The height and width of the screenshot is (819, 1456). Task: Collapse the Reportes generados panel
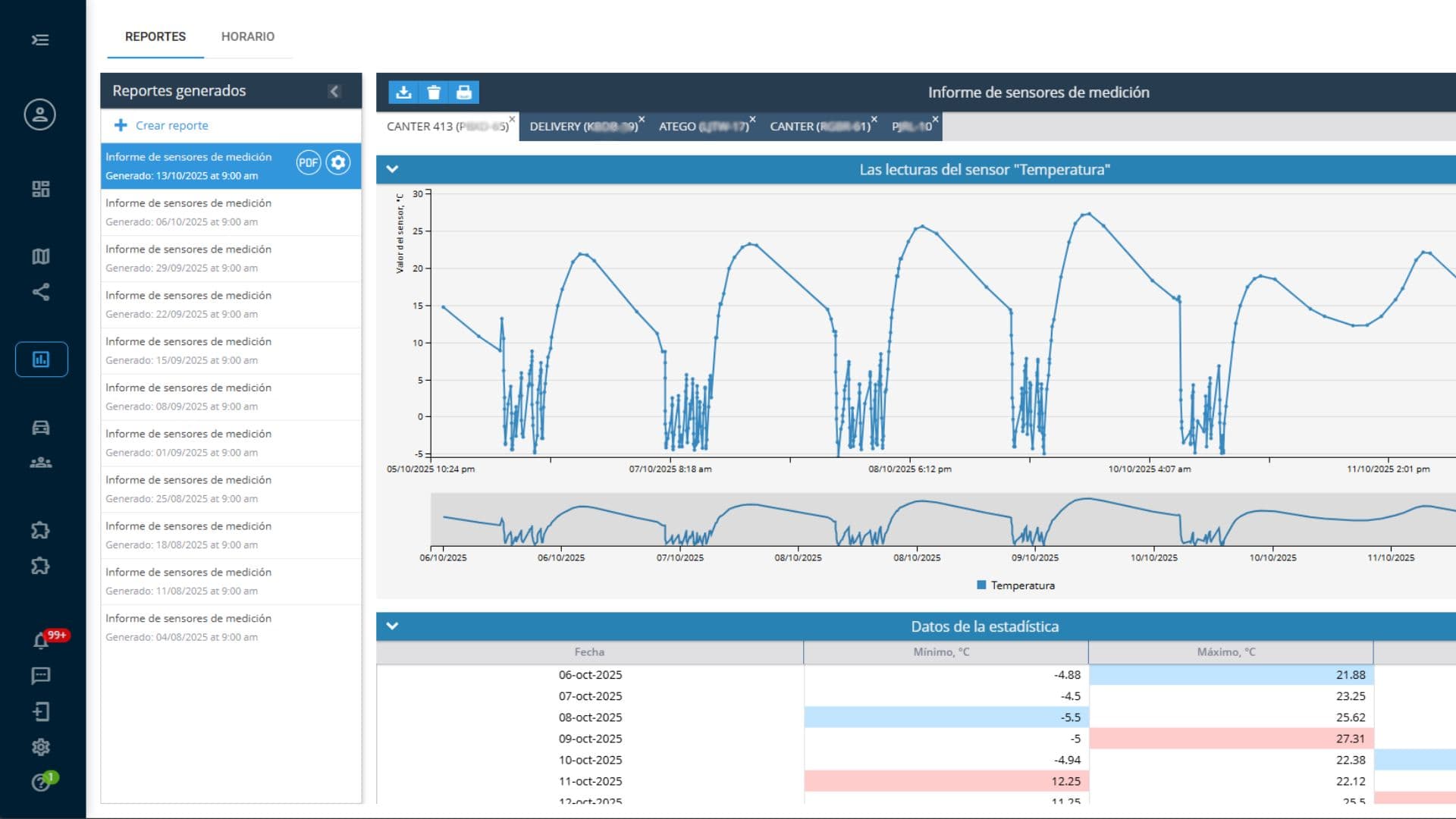(334, 91)
